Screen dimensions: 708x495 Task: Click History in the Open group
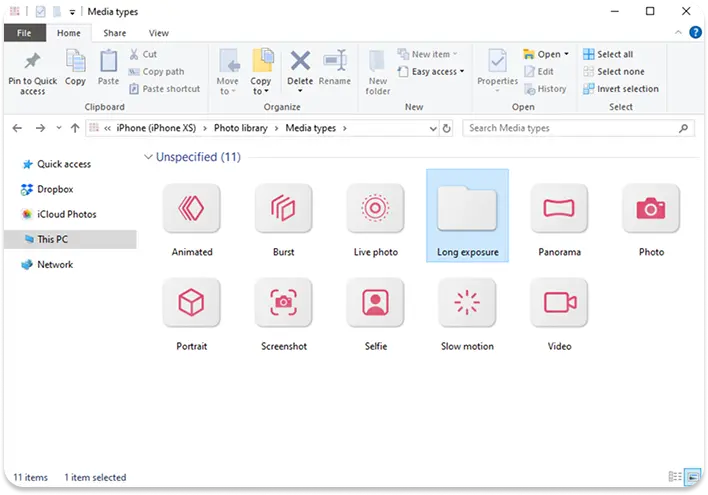(545, 89)
